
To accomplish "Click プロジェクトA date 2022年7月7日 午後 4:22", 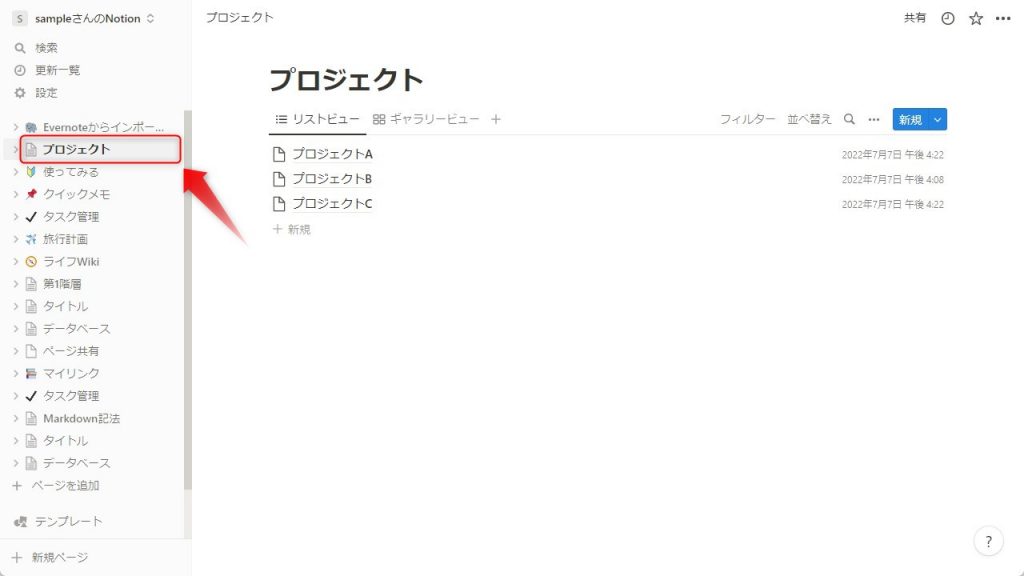I will pyautogui.click(x=892, y=155).
